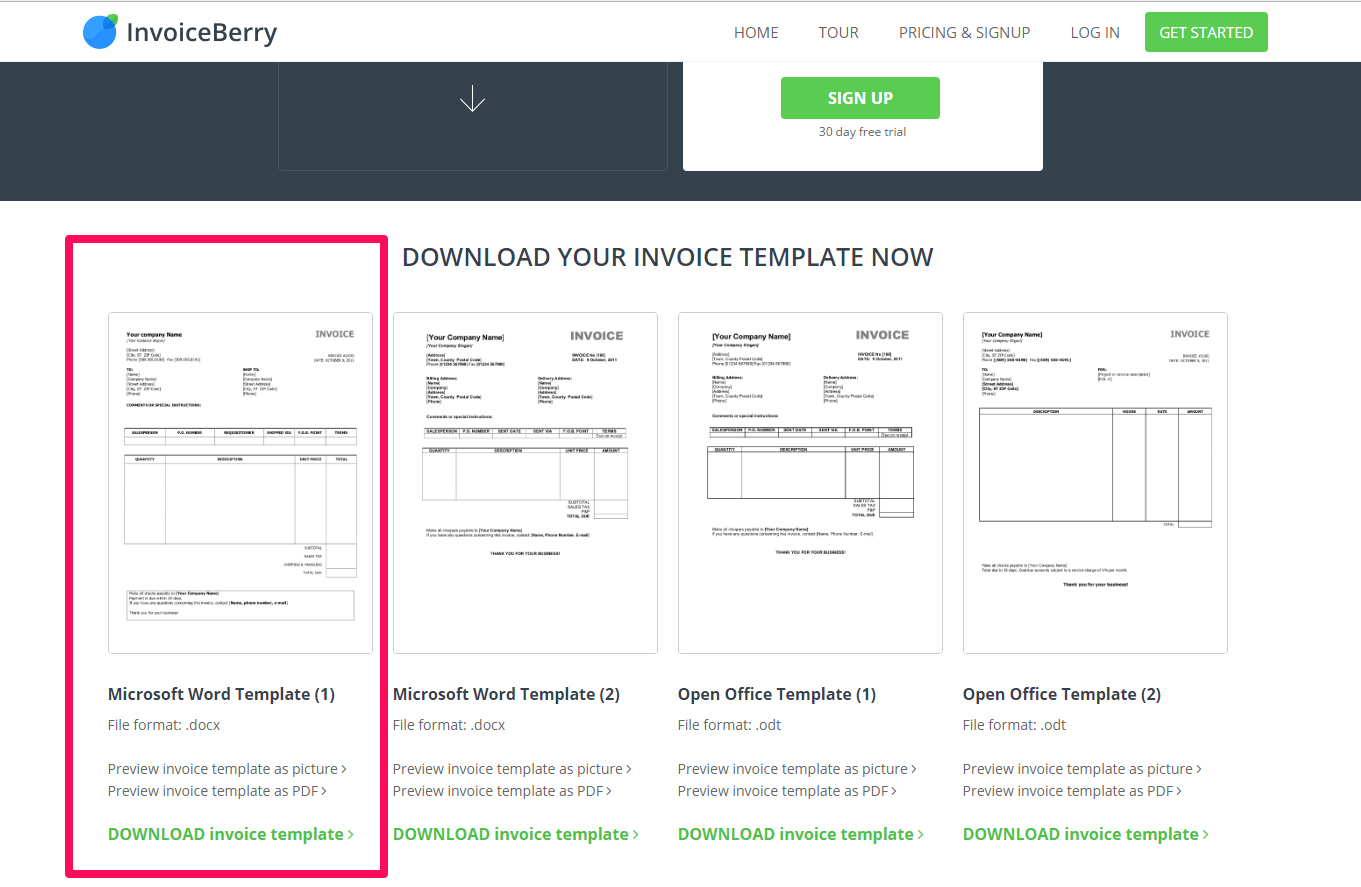Click the green SIGN UP button

pos(860,98)
